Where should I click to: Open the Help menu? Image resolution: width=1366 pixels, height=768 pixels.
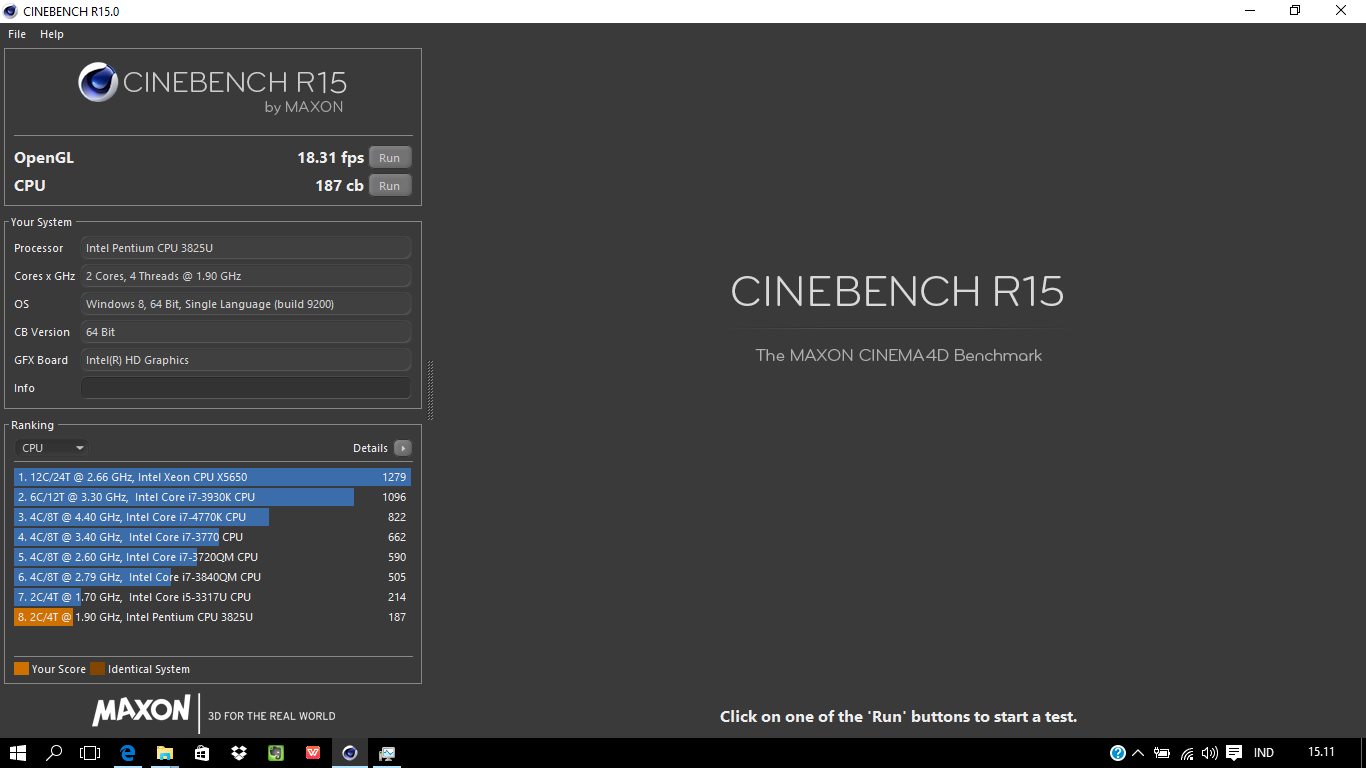[x=52, y=34]
